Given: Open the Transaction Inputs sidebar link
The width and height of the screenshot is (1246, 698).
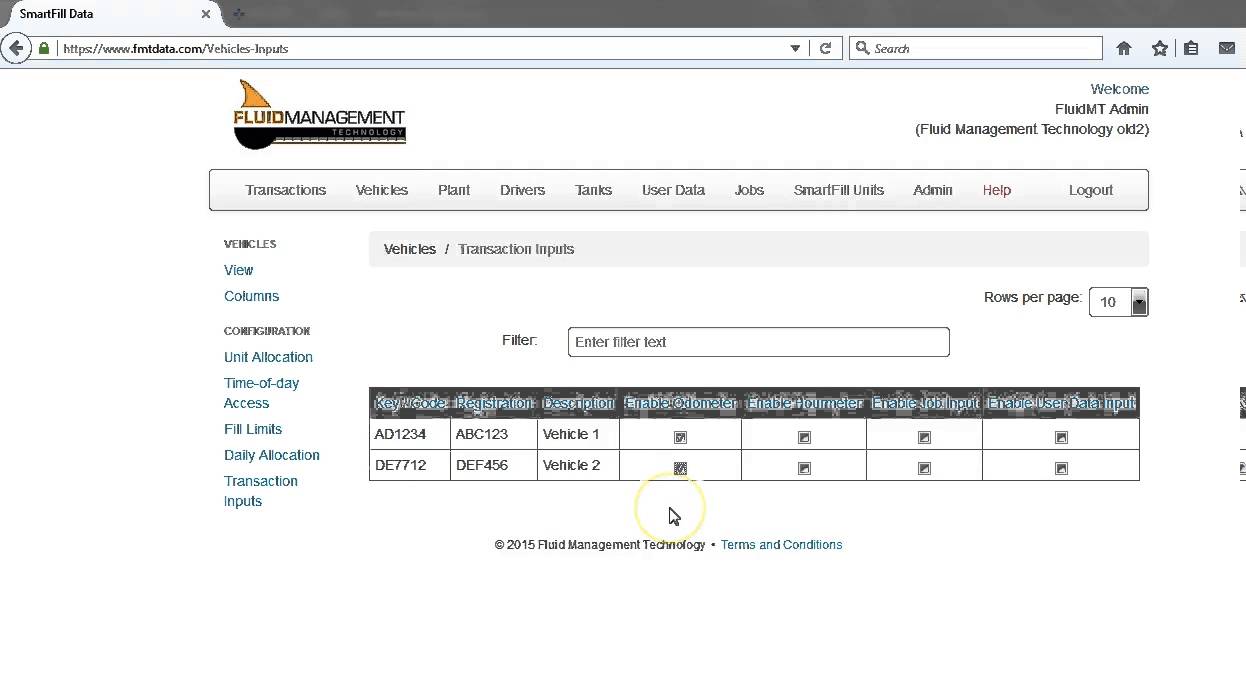Looking at the screenshot, I should click(261, 491).
